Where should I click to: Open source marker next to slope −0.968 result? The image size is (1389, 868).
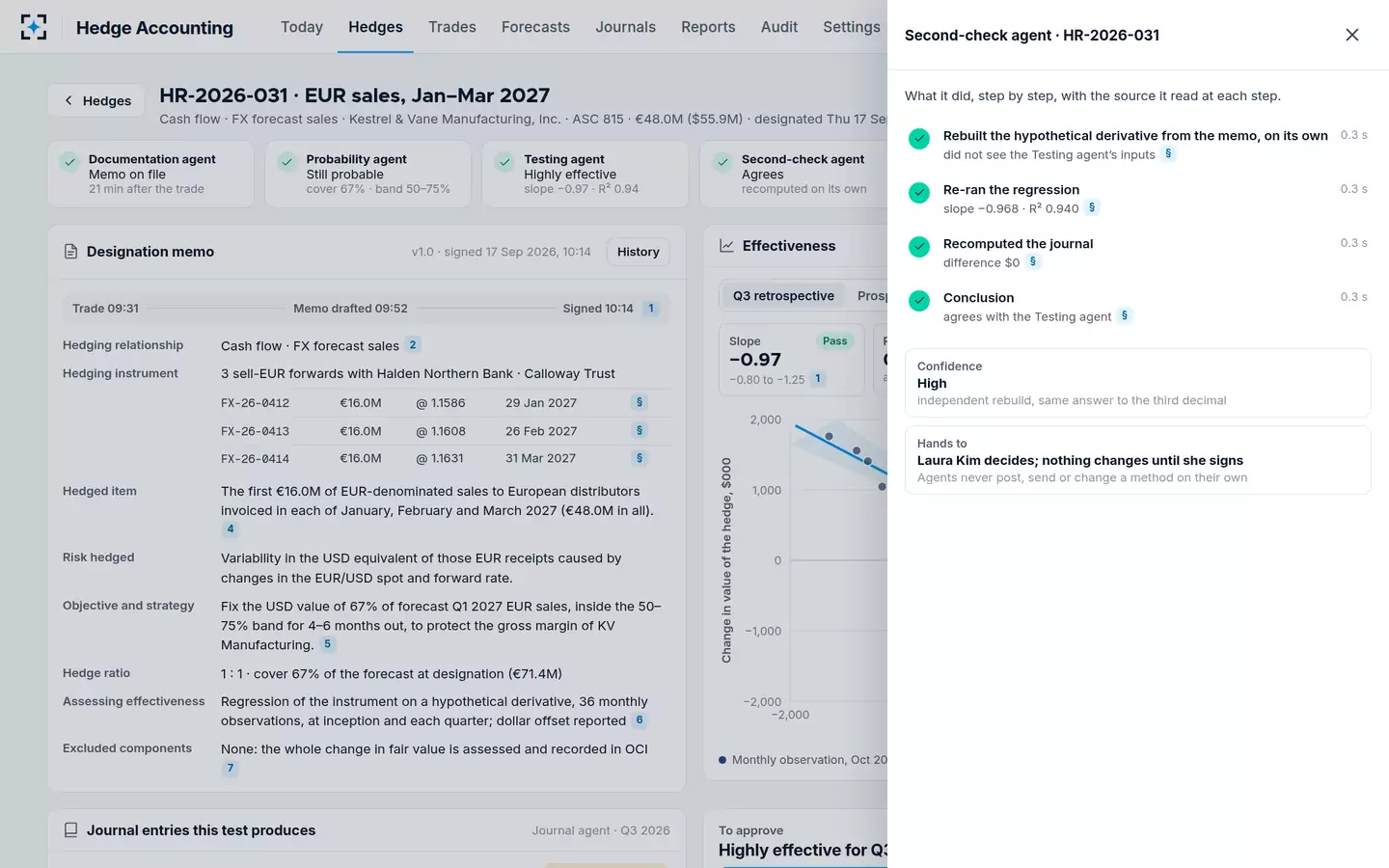tap(1092, 208)
